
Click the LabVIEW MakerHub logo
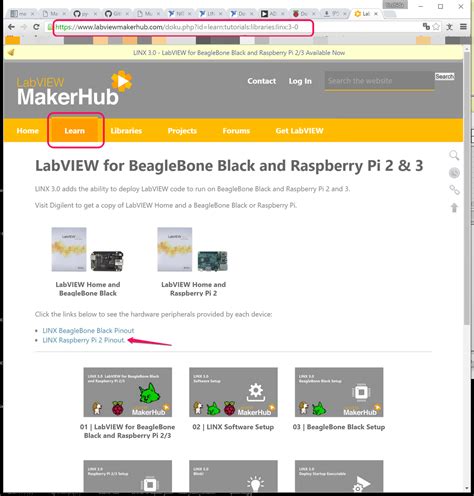click(75, 89)
